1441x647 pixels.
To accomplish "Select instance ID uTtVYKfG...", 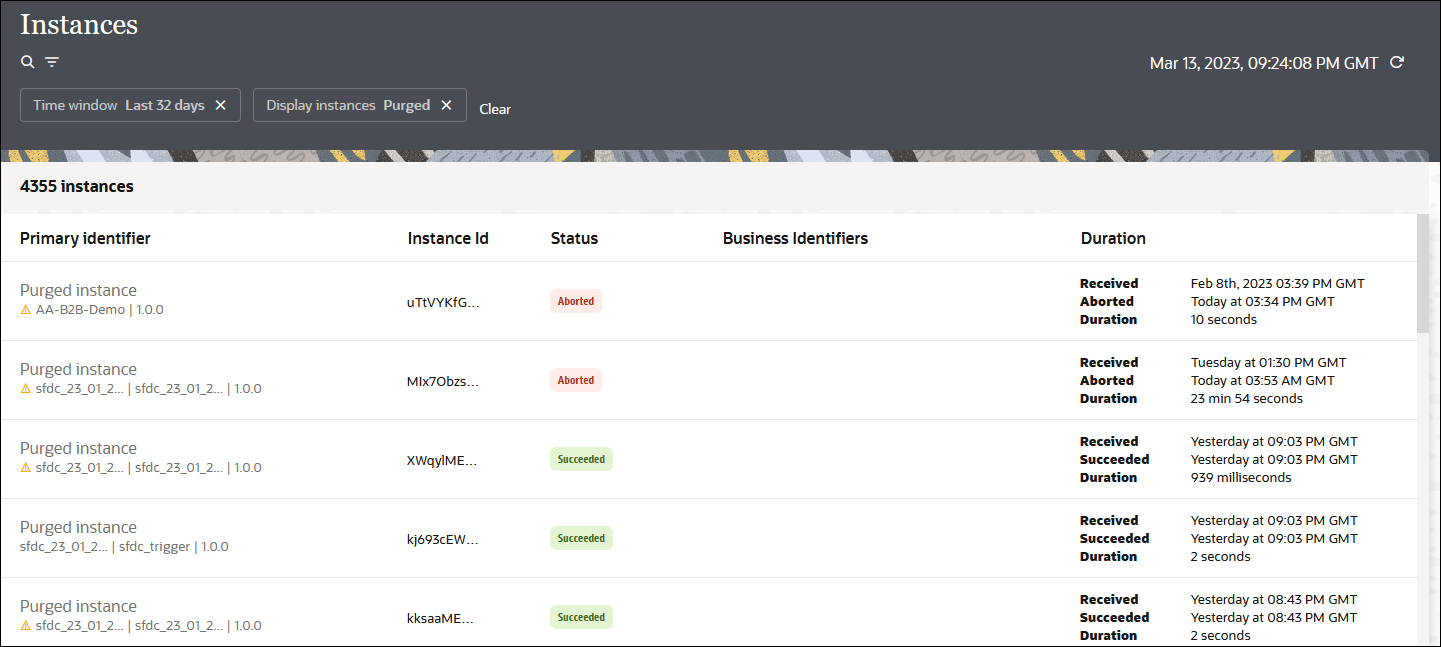I will (x=443, y=302).
